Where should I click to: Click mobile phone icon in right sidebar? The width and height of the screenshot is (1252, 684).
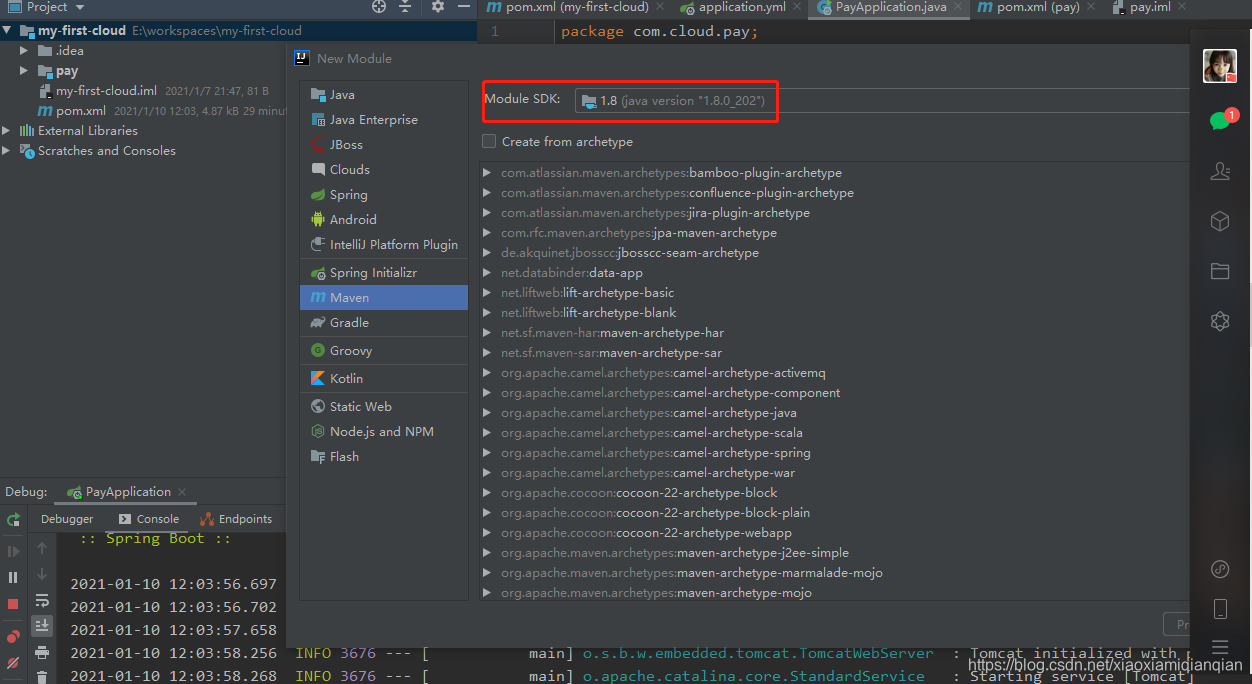(x=1220, y=609)
